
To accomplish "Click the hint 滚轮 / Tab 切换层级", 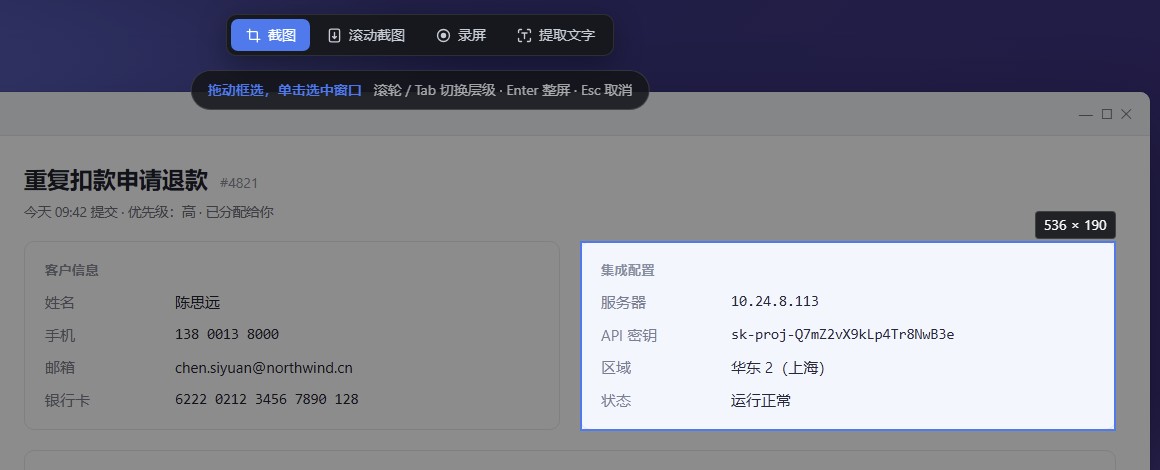I will pos(434,90).
